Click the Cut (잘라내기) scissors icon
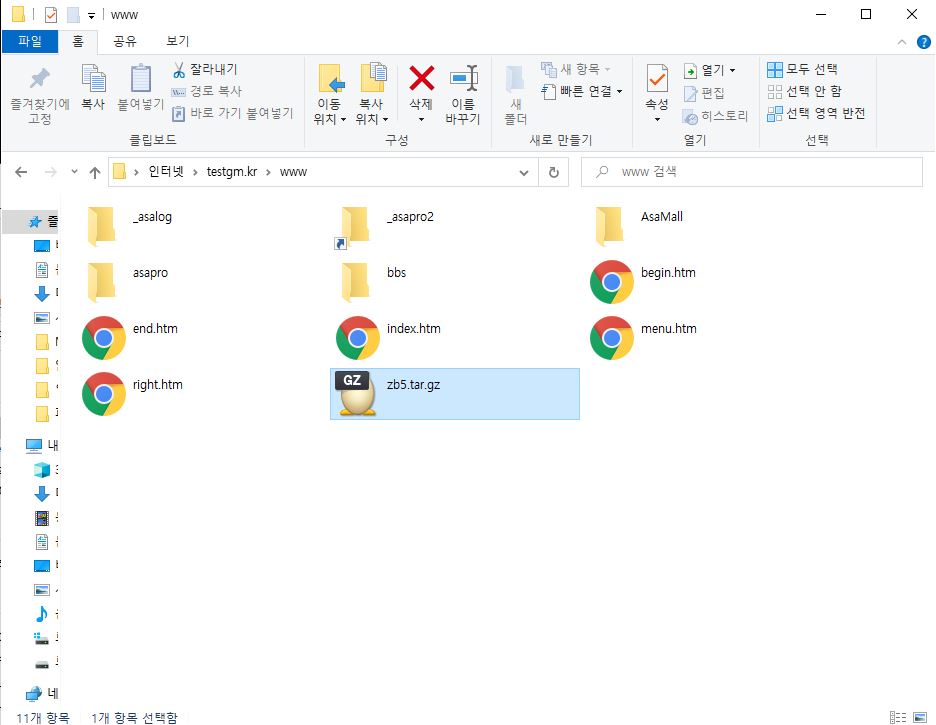Viewport: 936px width, 725px height. pos(180,70)
